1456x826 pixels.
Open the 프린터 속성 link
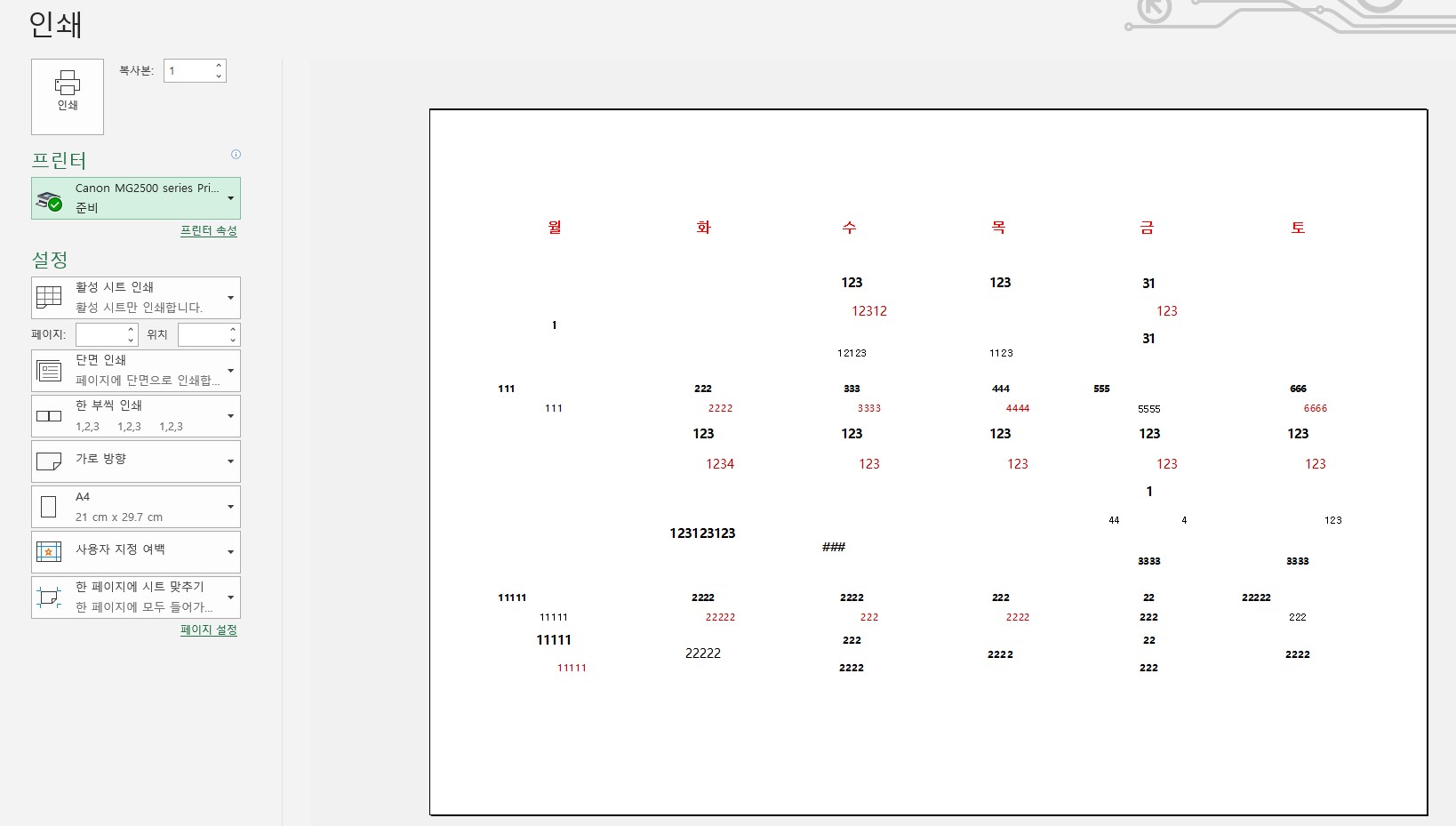click(x=209, y=230)
